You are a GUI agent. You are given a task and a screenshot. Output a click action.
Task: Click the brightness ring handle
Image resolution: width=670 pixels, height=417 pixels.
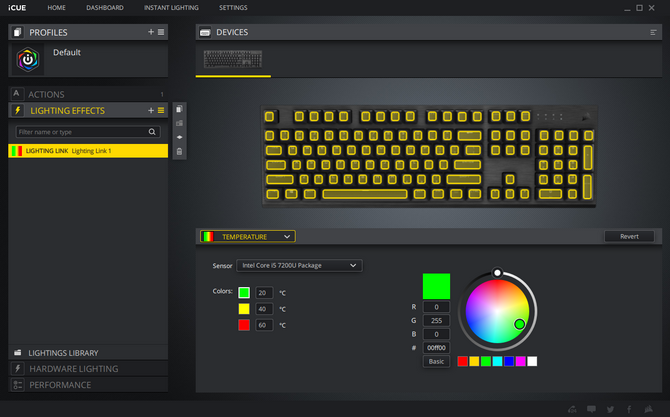click(497, 273)
